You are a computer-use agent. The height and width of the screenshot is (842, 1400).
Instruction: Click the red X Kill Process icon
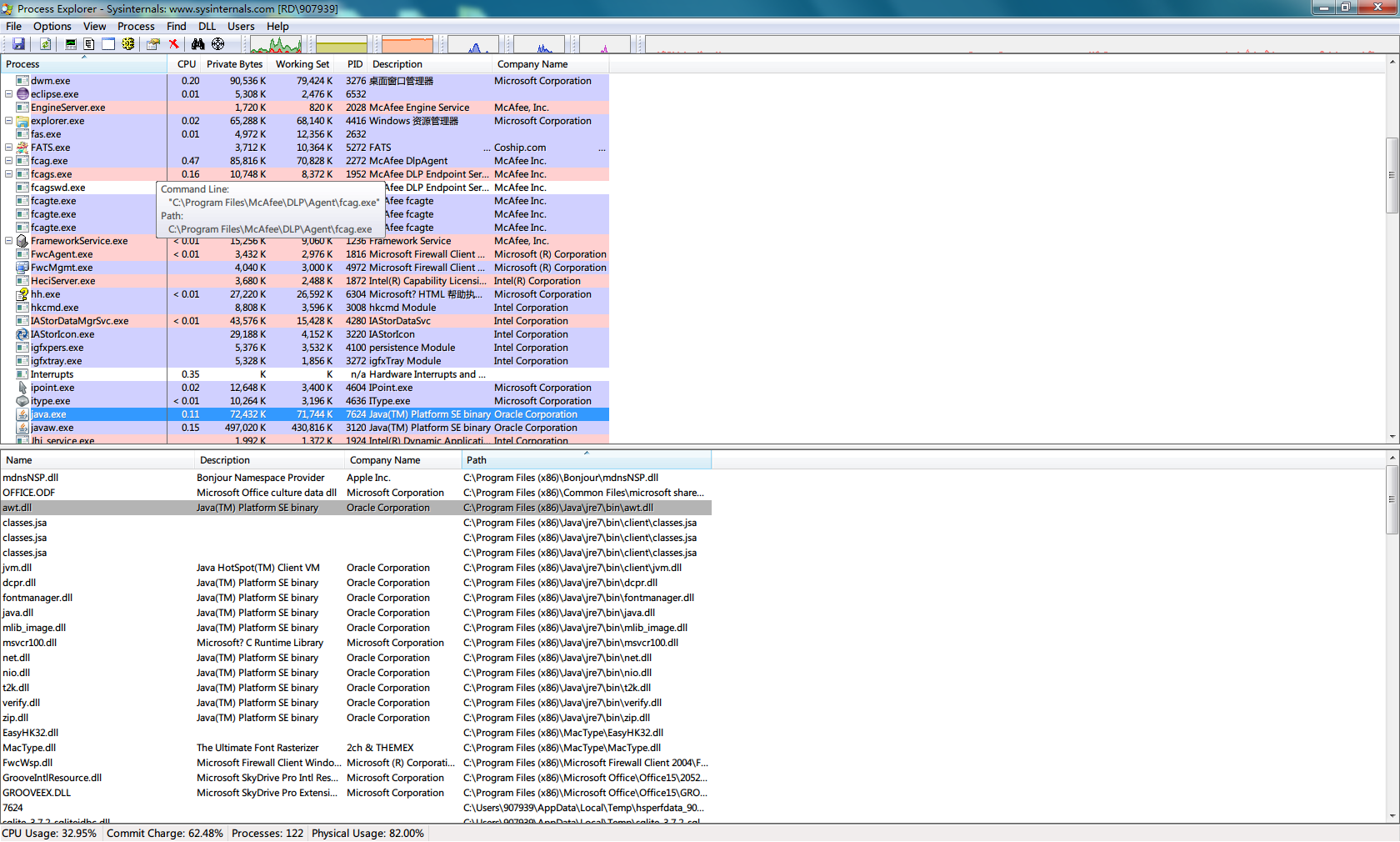pos(173,44)
